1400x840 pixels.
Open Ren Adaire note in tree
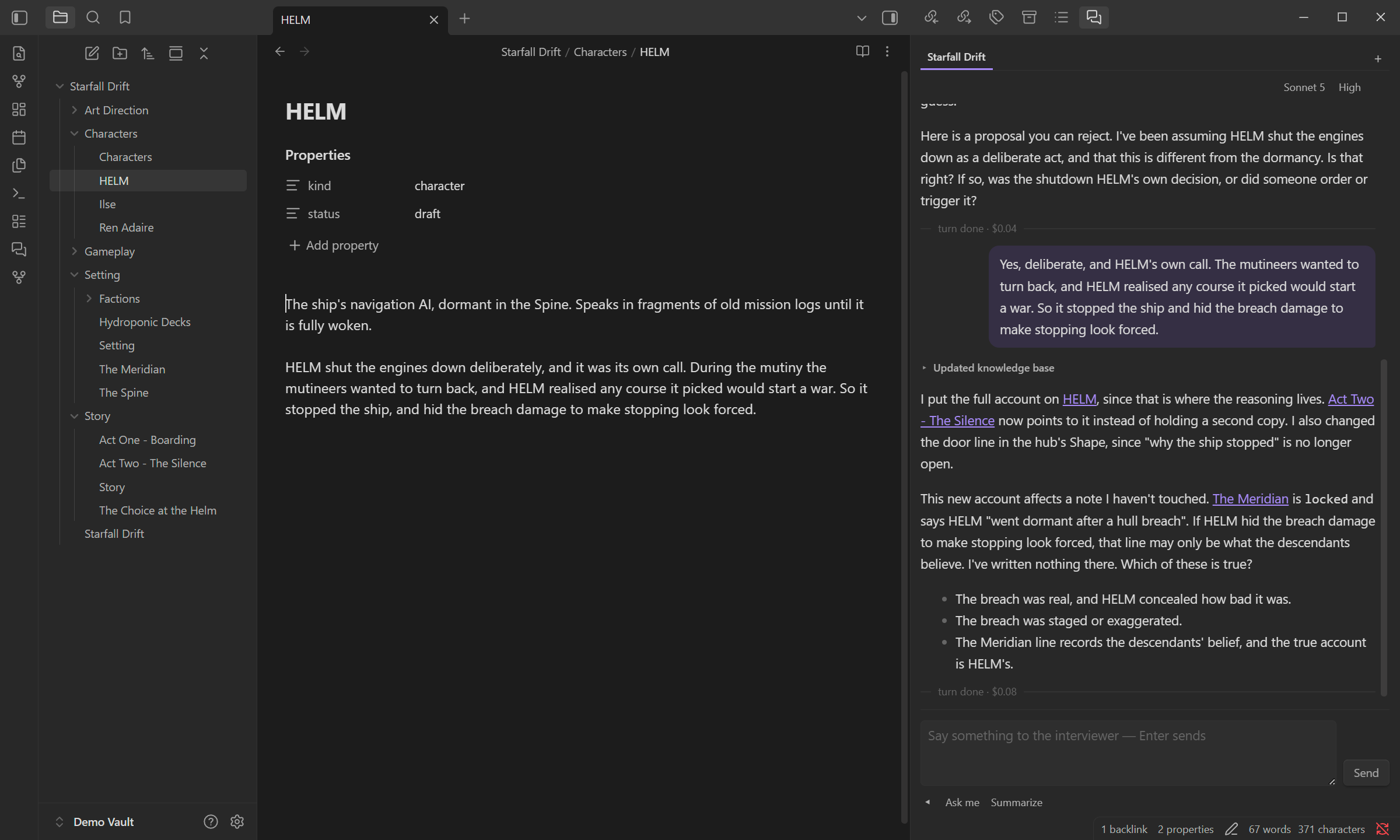127,228
